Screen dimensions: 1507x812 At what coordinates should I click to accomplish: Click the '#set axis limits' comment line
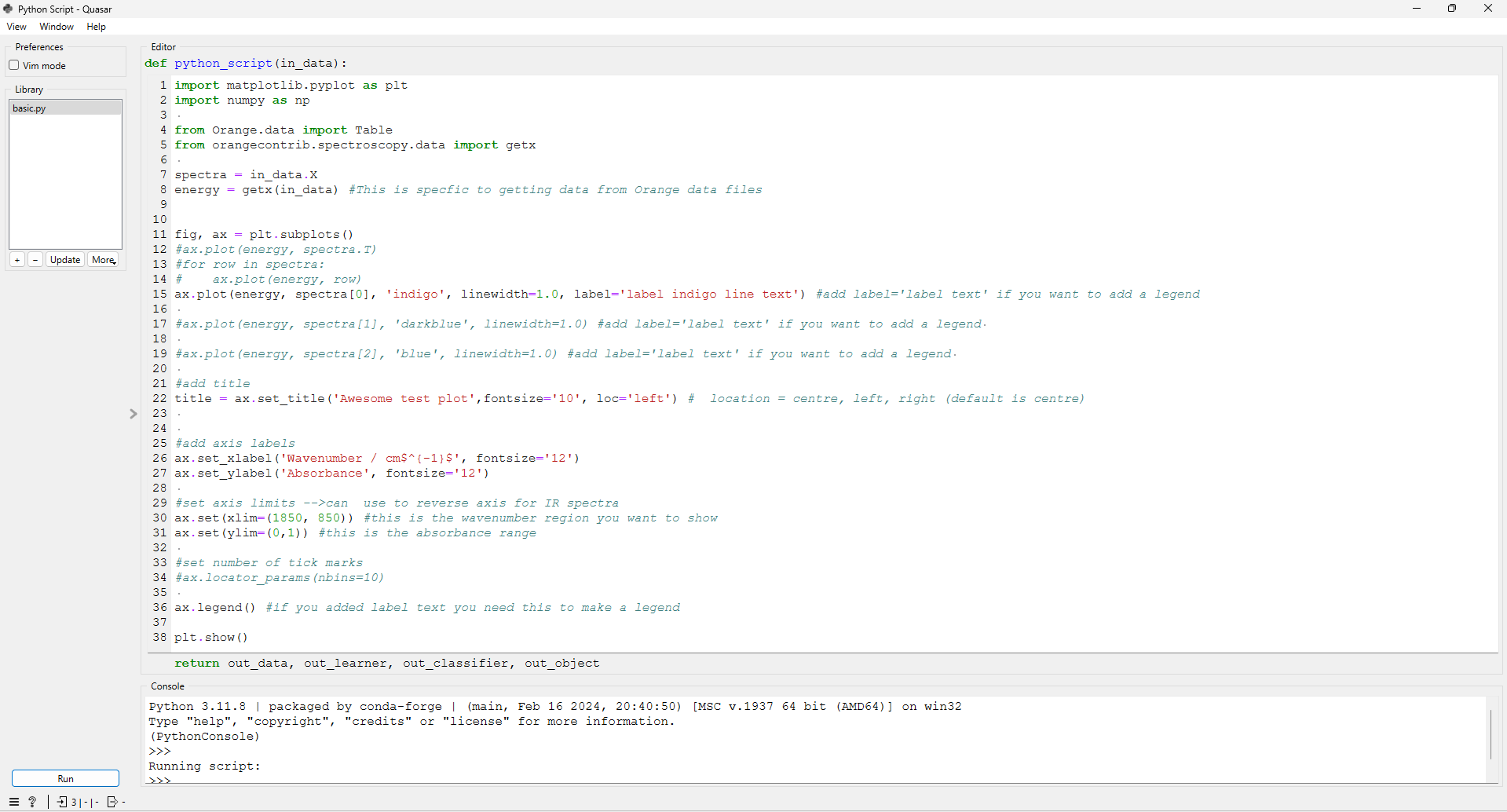pyautogui.click(x=397, y=503)
